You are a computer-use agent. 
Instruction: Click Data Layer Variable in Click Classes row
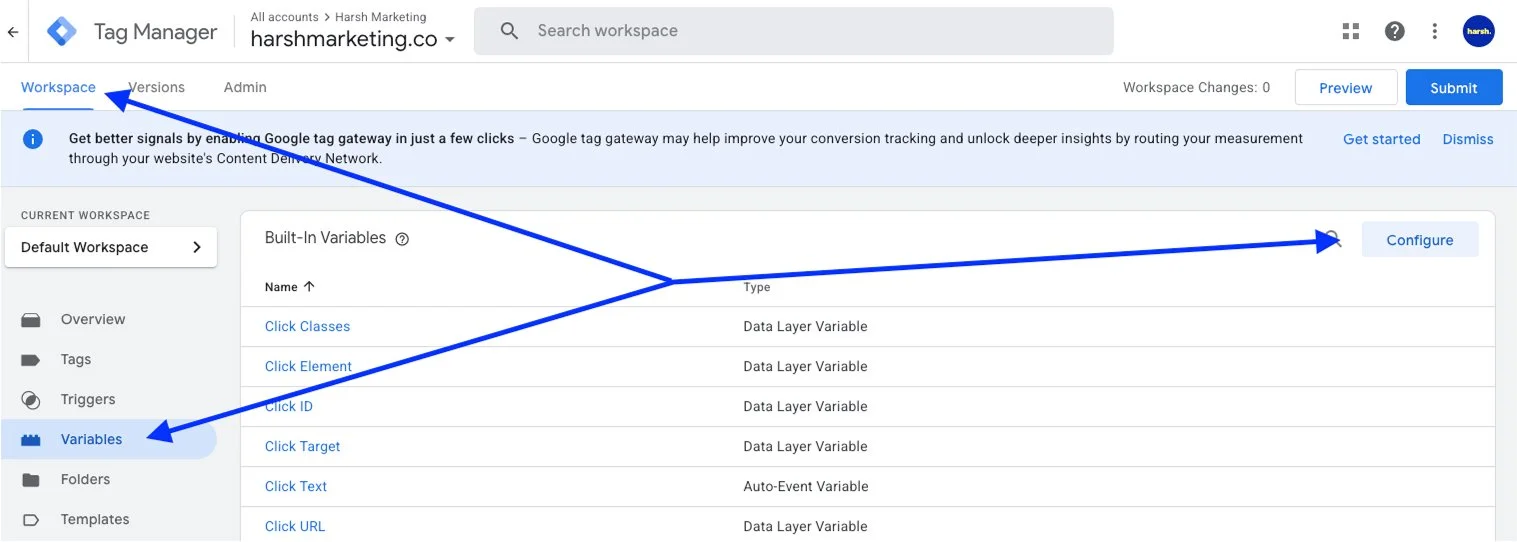805,326
